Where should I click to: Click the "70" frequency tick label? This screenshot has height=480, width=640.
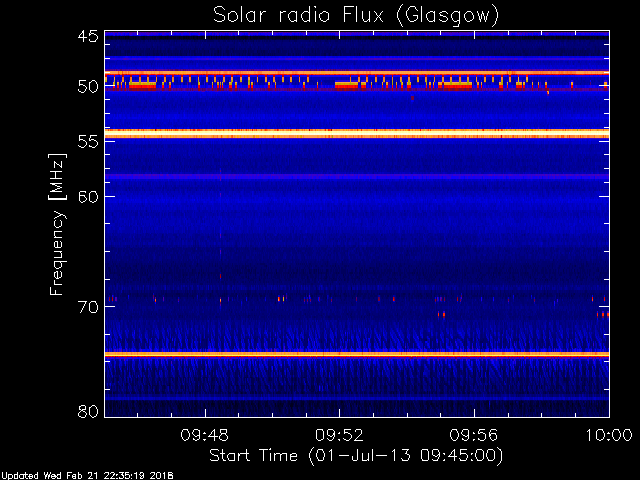(x=88, y=307)
